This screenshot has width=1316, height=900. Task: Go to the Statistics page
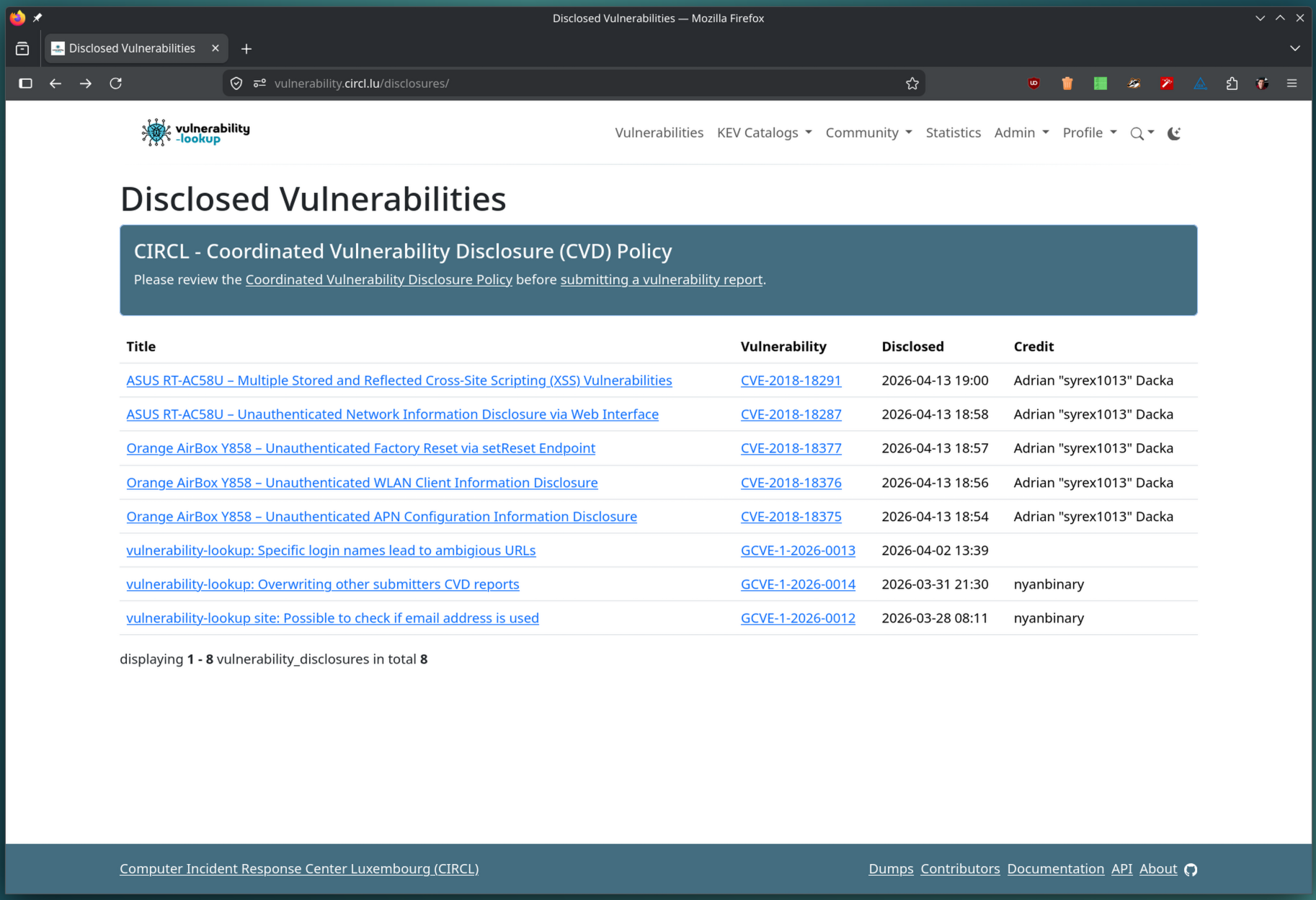pos(953,133)
